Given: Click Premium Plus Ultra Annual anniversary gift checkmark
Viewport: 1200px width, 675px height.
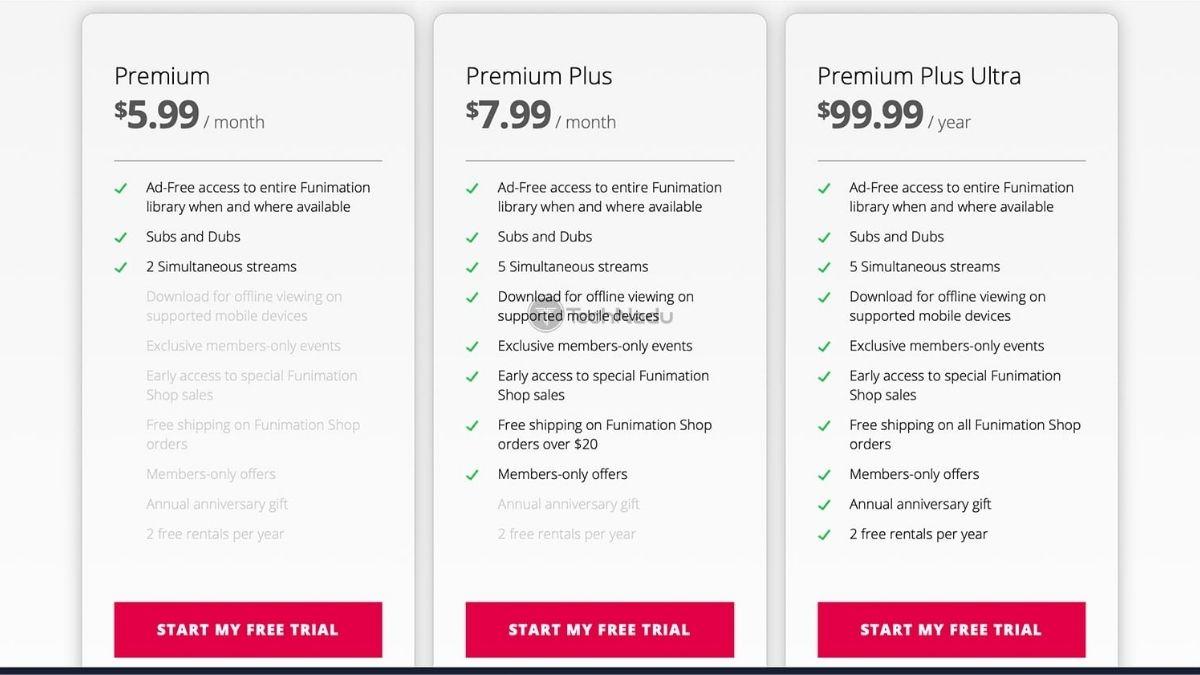Looking at the screenshot, I should coord(824,505).
